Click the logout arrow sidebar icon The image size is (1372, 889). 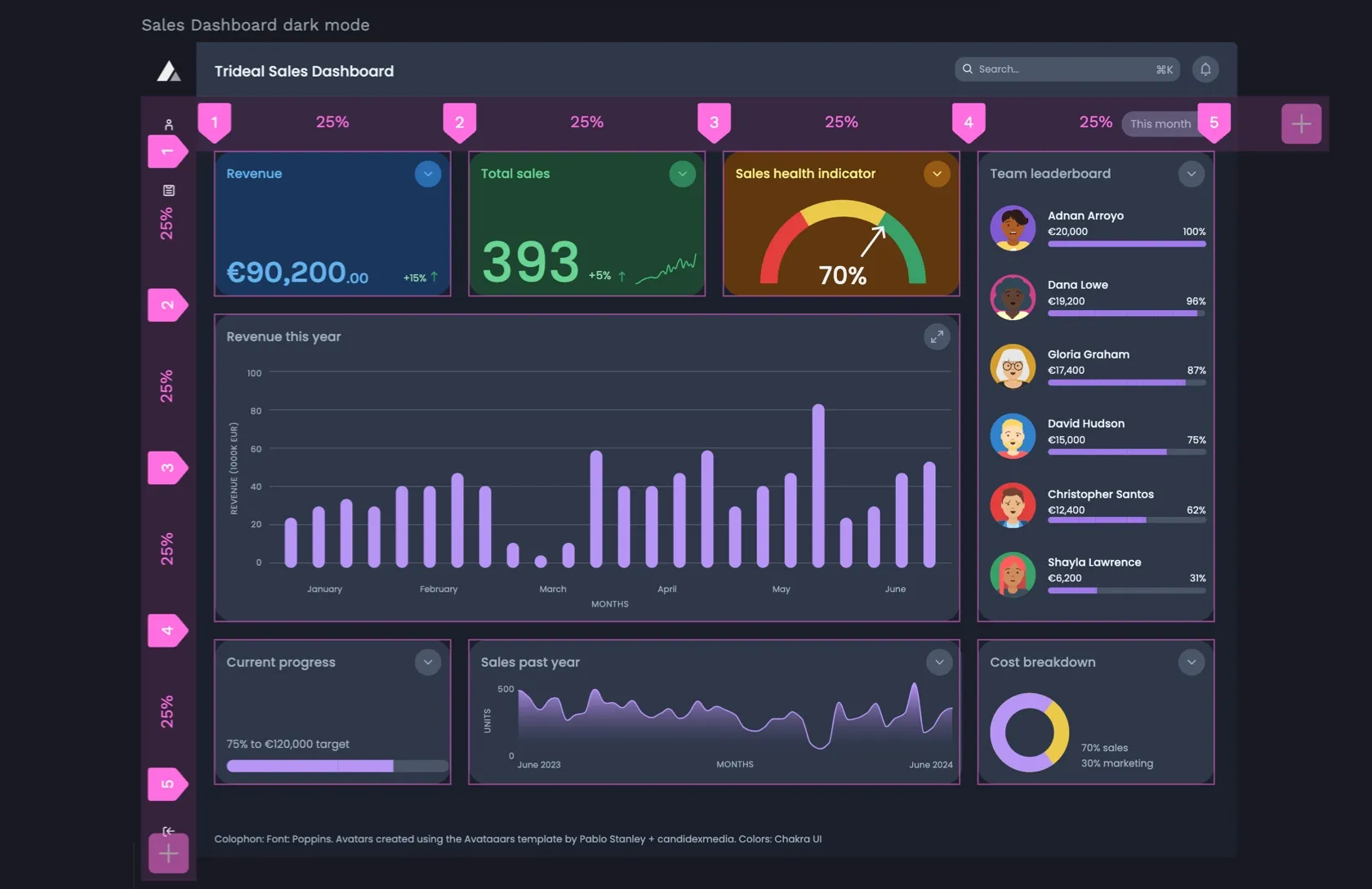pyautogui.click(x=168, y=831)
